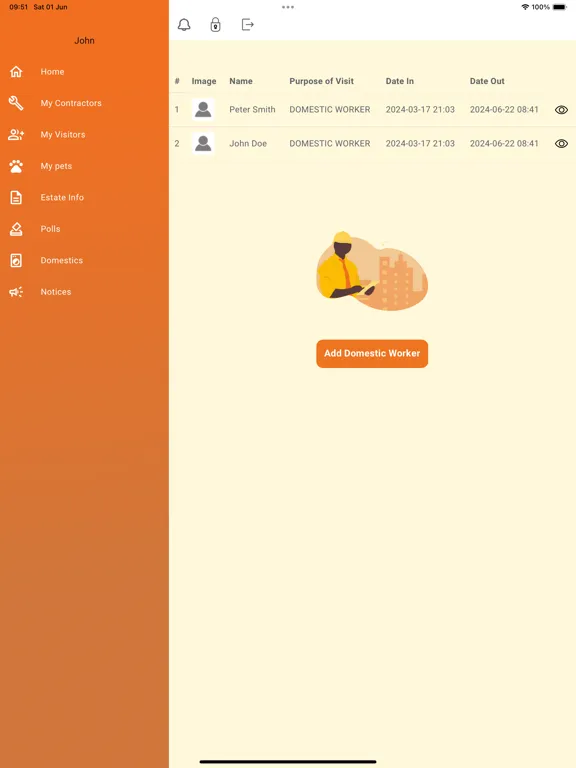Image resolution: width=576 pixels, height=768 pixels.
Task: Click the Date In column header
Action: 400,81
